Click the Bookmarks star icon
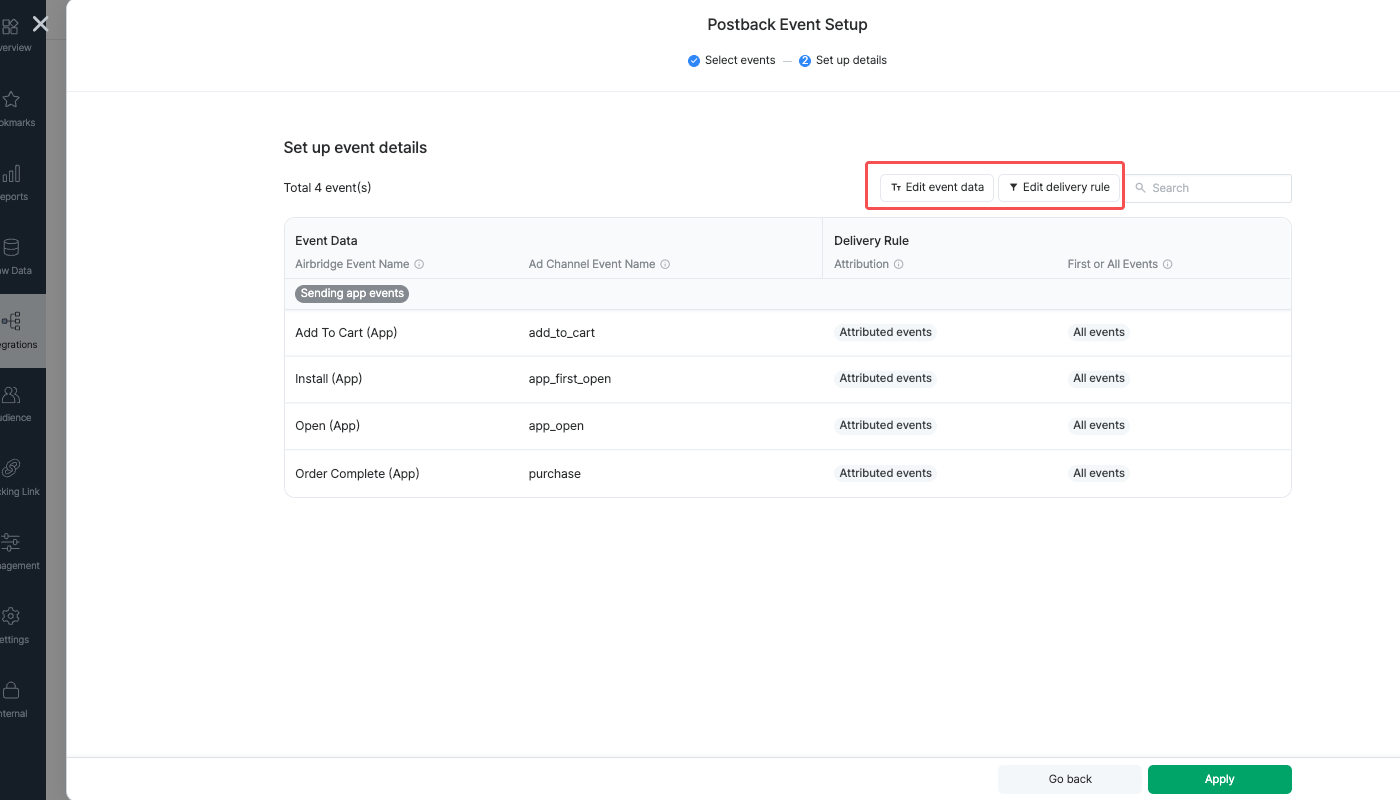Screen dimensions: 1400x800 11,100
